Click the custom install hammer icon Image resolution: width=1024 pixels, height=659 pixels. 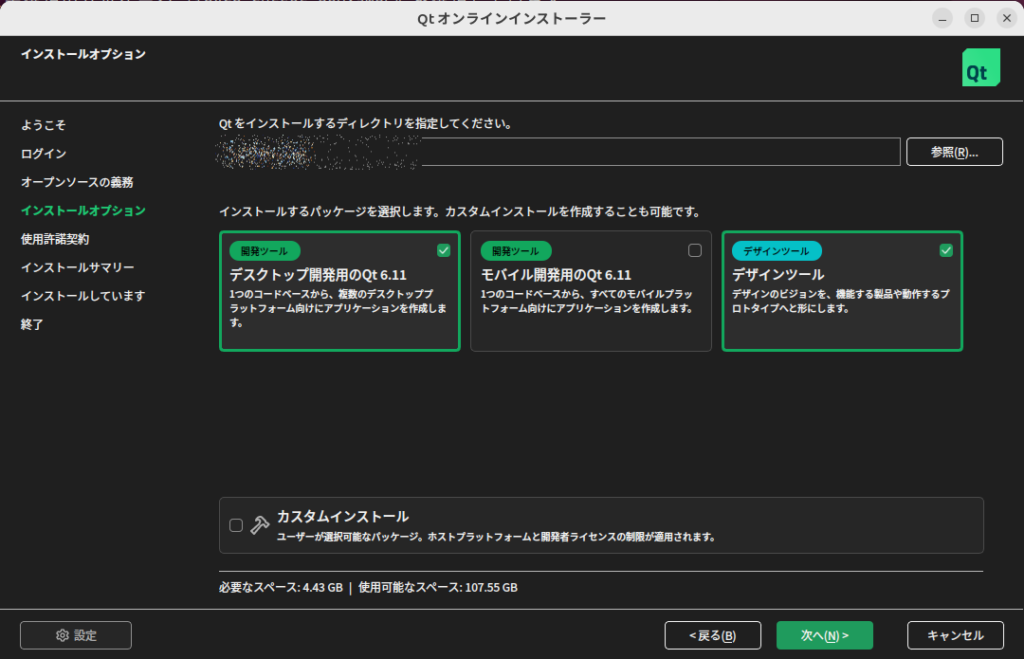point(259,525)
